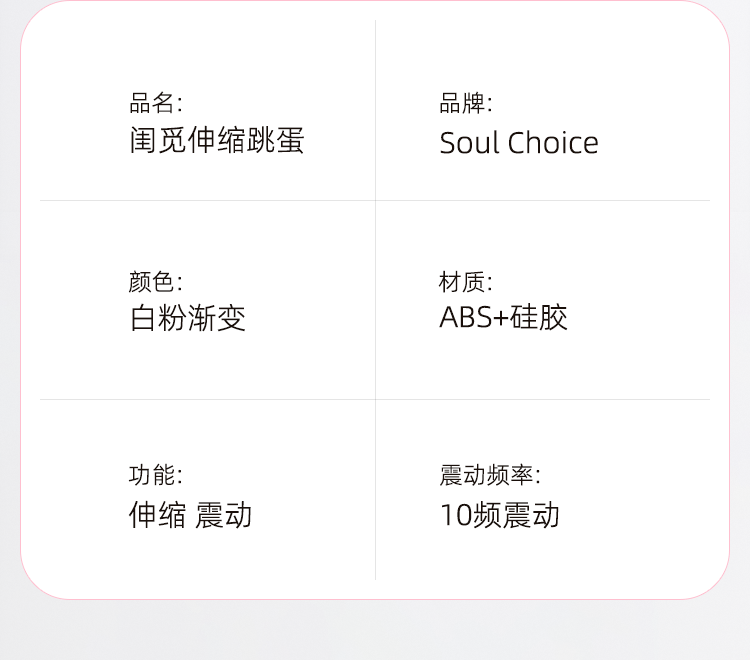This screenshot has height=660, width=750.
Task: Select the word 震动 under 功能
Action: tap(223, 515)
